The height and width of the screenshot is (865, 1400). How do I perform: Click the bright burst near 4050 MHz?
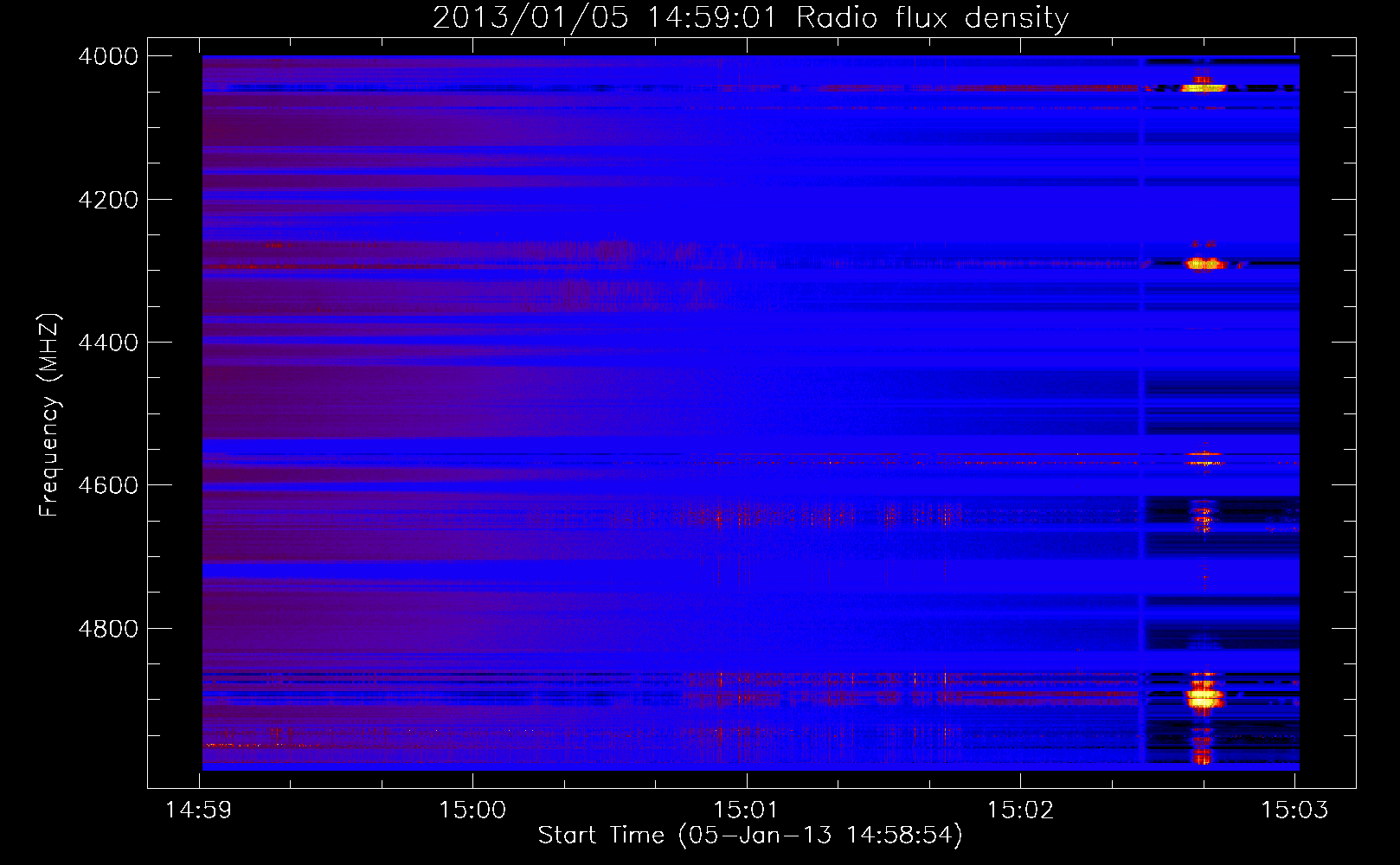pos(1203,86)
